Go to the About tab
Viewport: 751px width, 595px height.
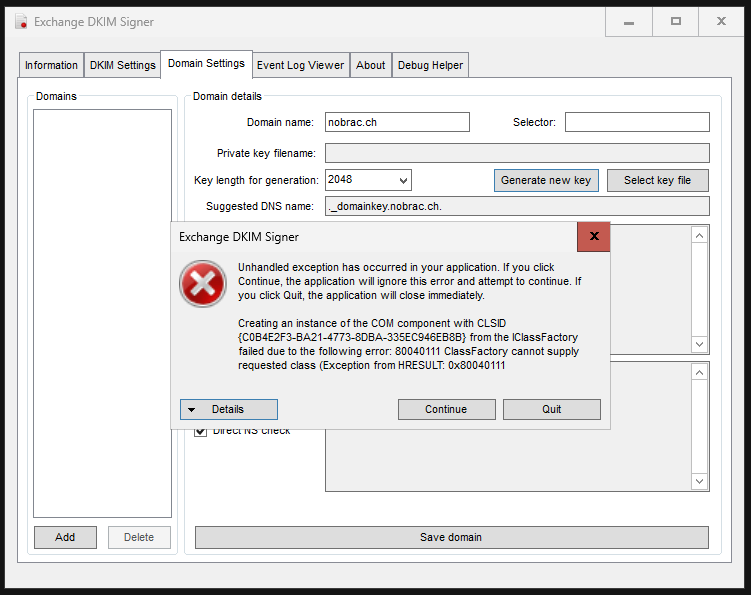[x=370, y=65]
